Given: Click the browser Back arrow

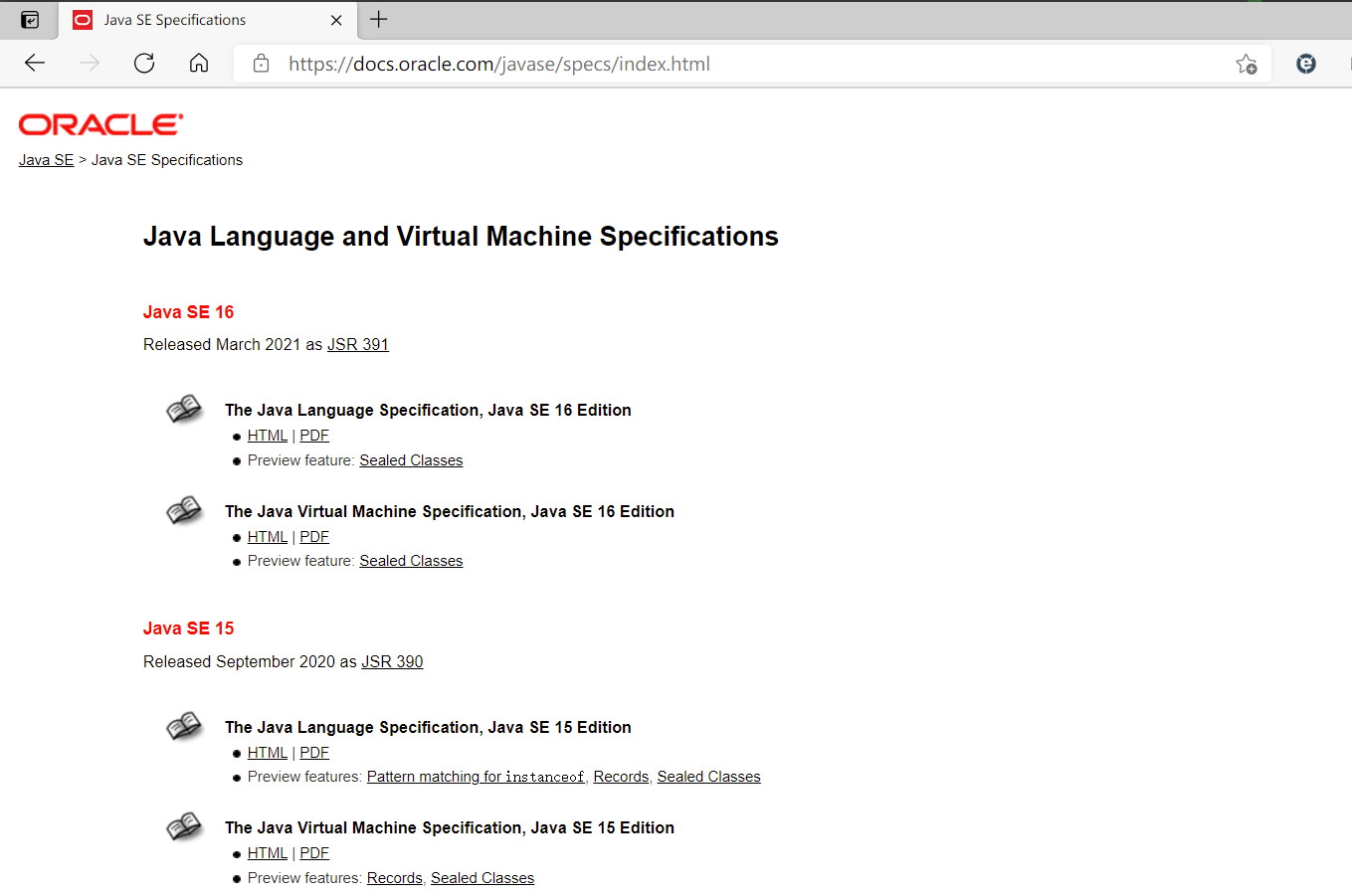Looking at the screenshot, I should (x=35, y=64).
